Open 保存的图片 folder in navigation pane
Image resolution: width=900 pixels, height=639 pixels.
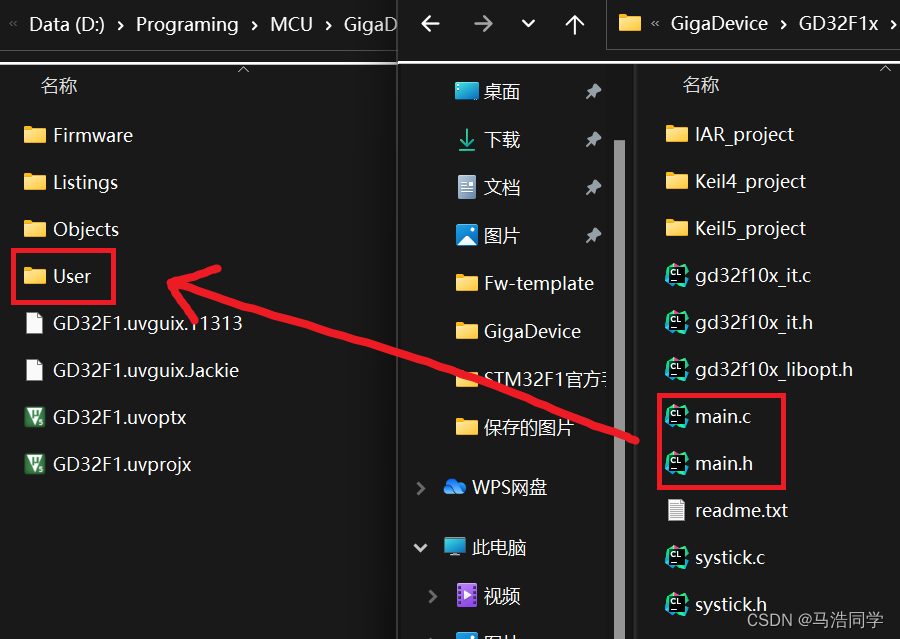pyautogui.click(x=514, y=427)
